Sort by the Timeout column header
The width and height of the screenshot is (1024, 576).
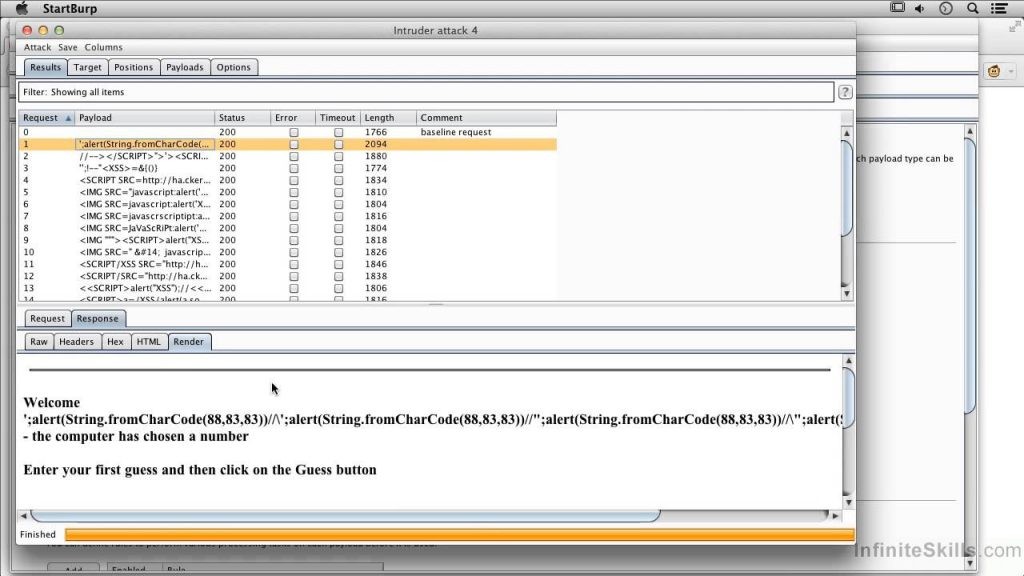point(337,118)
